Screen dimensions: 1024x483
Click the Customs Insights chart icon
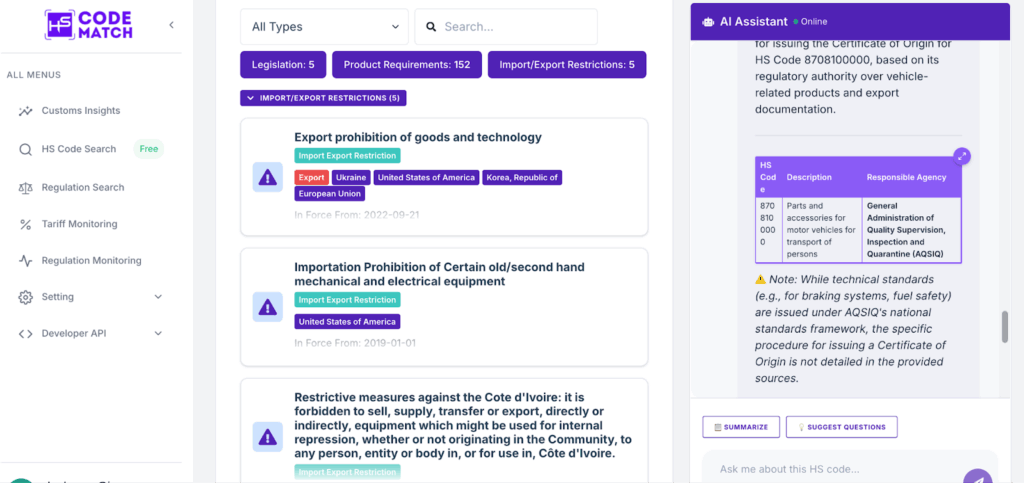pos(25,111)
